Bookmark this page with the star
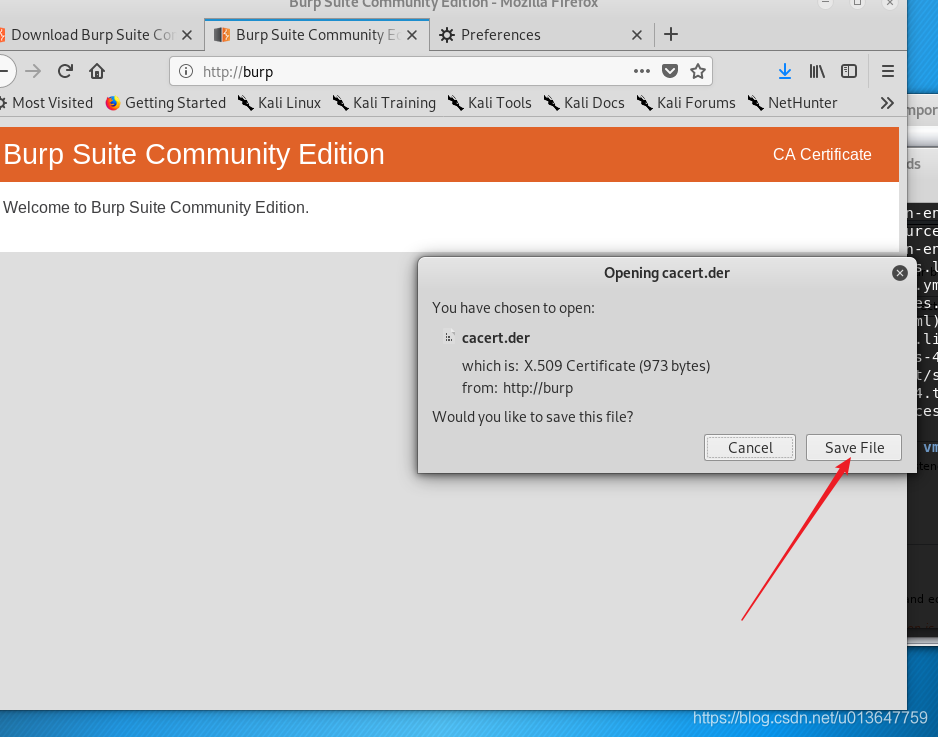 click(x=698, y=71)
